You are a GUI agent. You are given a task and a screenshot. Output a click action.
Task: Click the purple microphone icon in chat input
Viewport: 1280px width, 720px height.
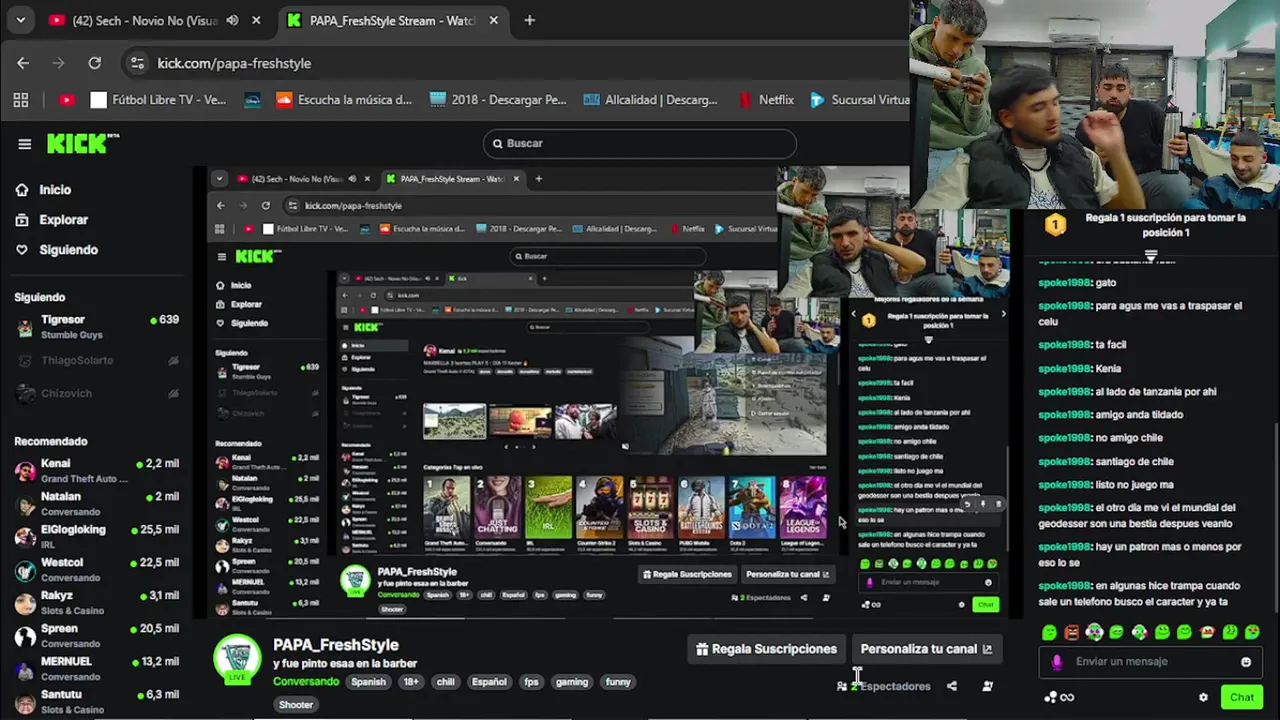(1057, 661)
